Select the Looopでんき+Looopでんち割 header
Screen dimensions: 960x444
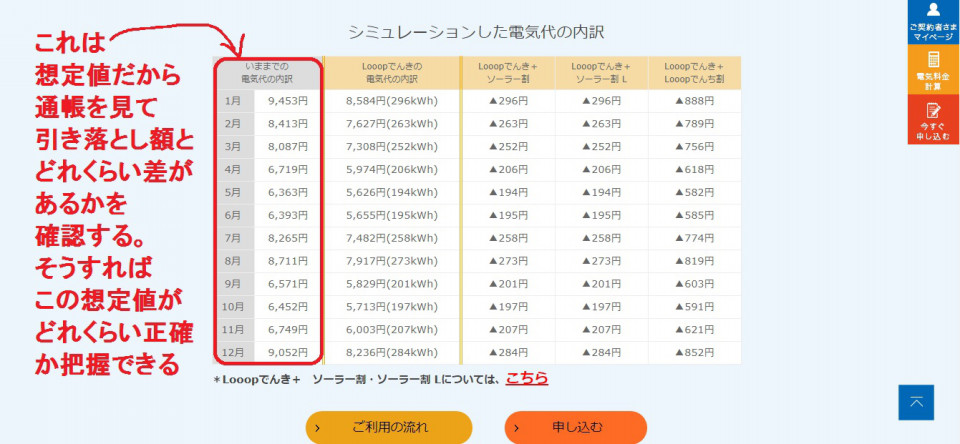[694, 72]
